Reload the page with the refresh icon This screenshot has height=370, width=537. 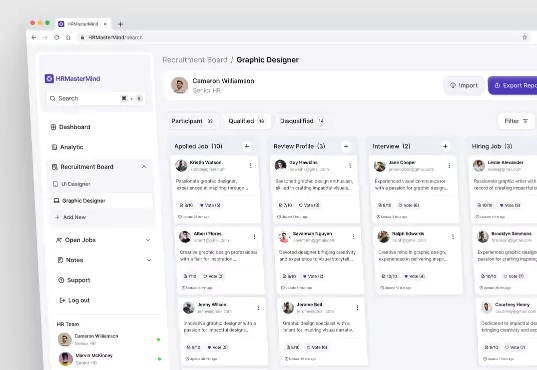coord(57,37)
